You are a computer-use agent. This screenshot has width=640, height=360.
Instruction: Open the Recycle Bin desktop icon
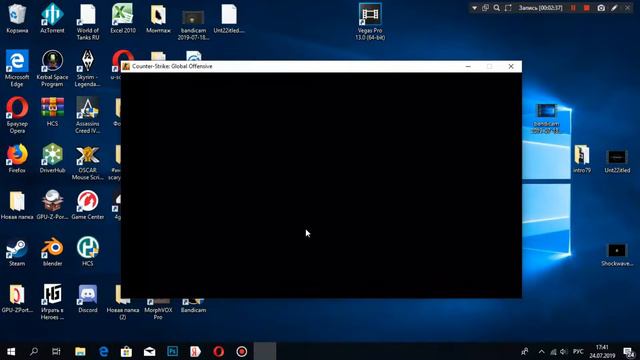point(17,18)
